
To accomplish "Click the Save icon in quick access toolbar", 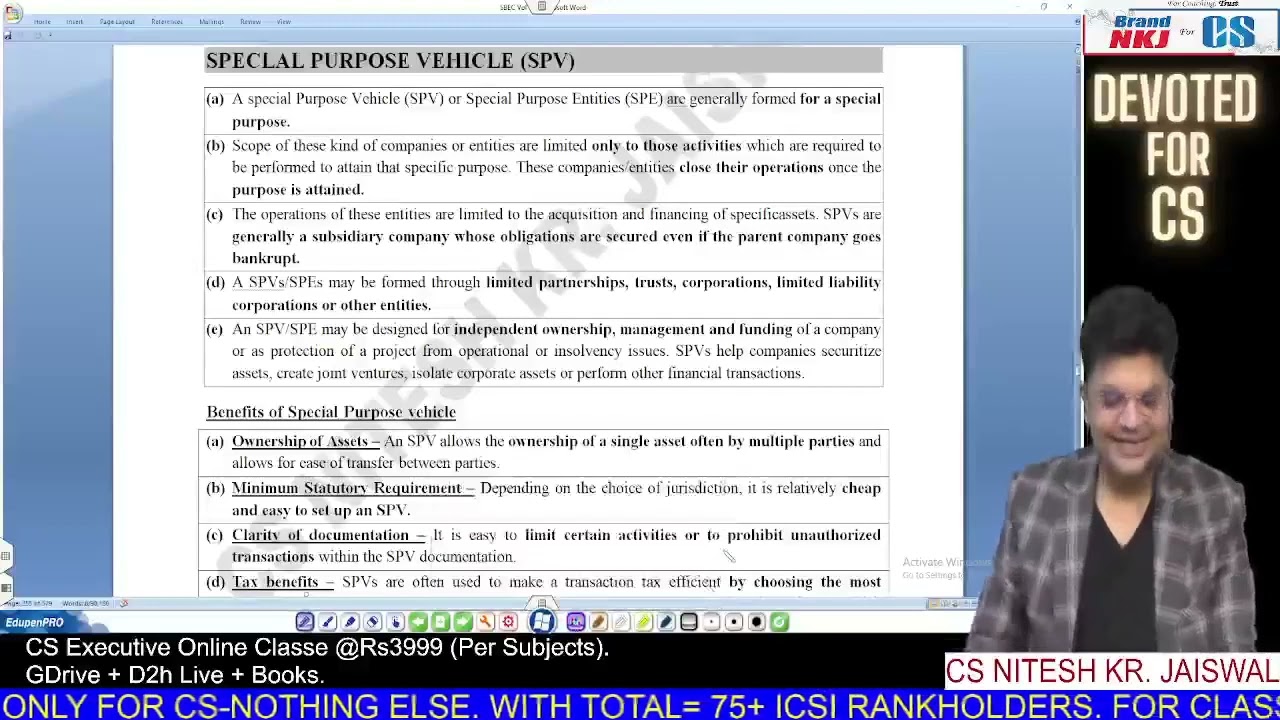I will 8,36.
